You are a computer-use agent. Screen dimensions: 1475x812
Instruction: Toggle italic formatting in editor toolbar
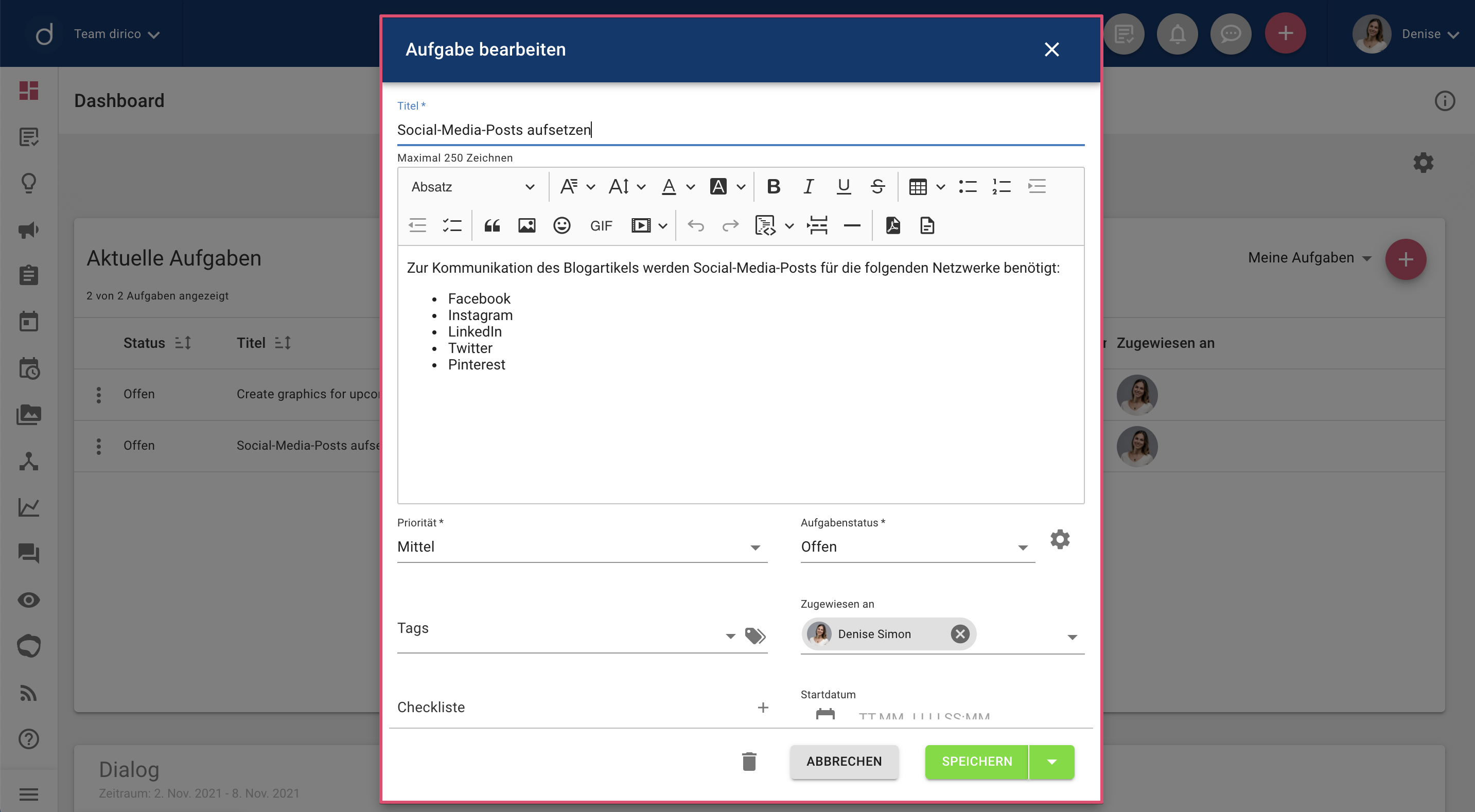coord(809,187)
